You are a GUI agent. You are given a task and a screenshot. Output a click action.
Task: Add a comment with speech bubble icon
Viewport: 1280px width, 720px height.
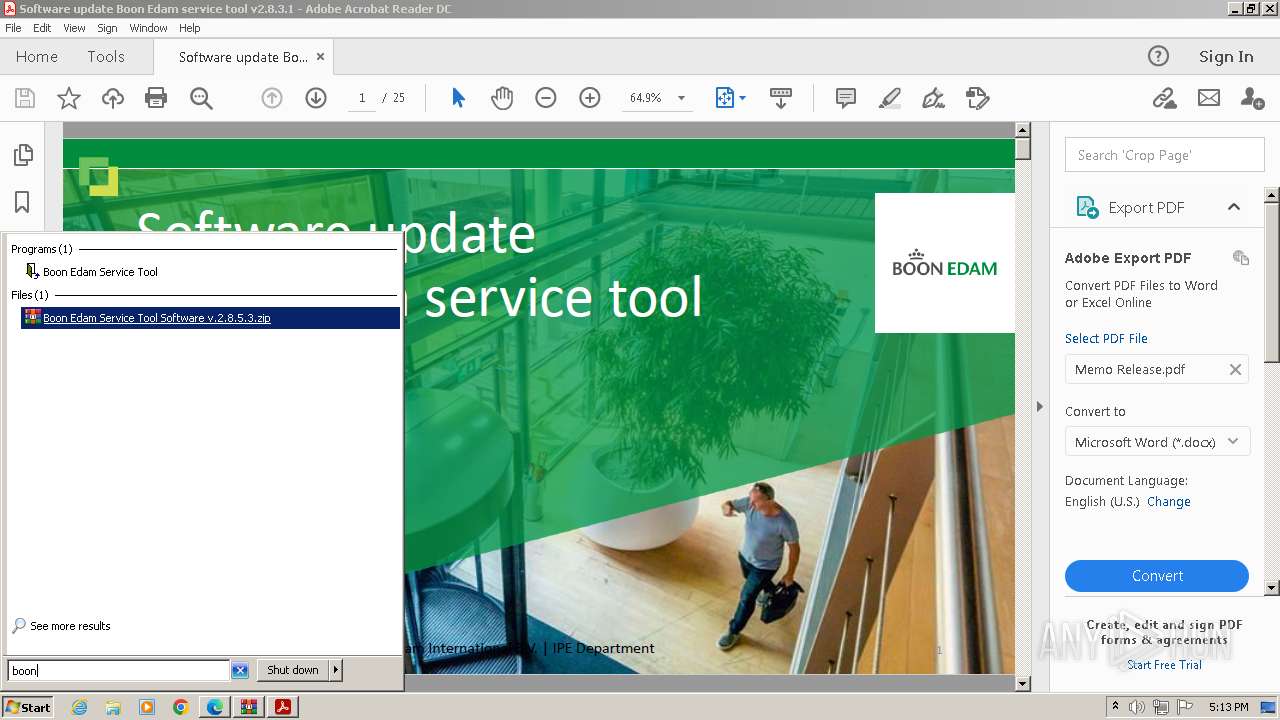(x=846, y=98)
